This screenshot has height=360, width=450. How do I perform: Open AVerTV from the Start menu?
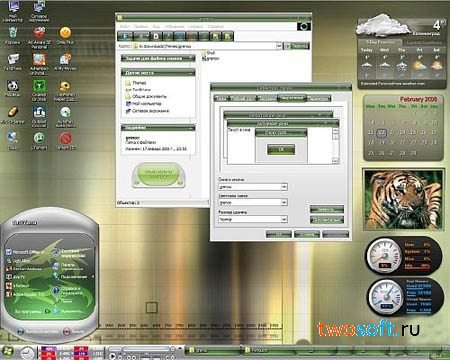pyautogui.click(x=15, y=277)
